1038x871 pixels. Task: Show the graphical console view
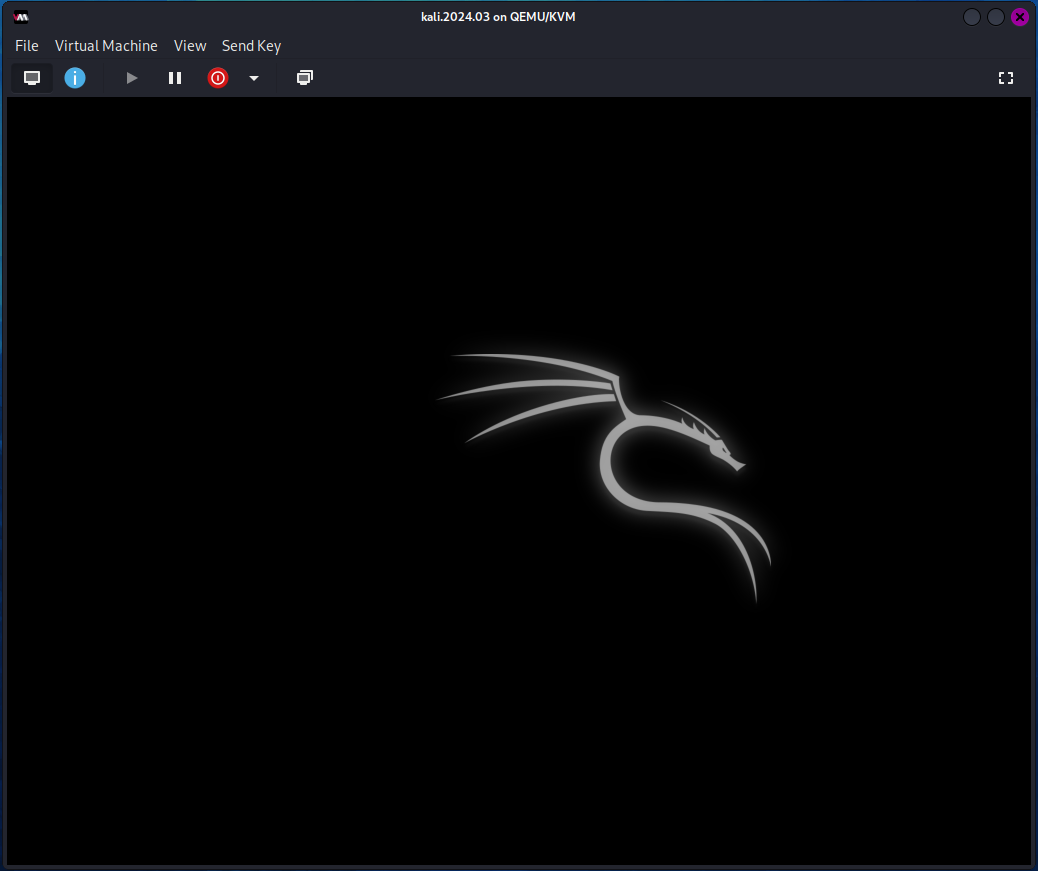coord(32,78)
